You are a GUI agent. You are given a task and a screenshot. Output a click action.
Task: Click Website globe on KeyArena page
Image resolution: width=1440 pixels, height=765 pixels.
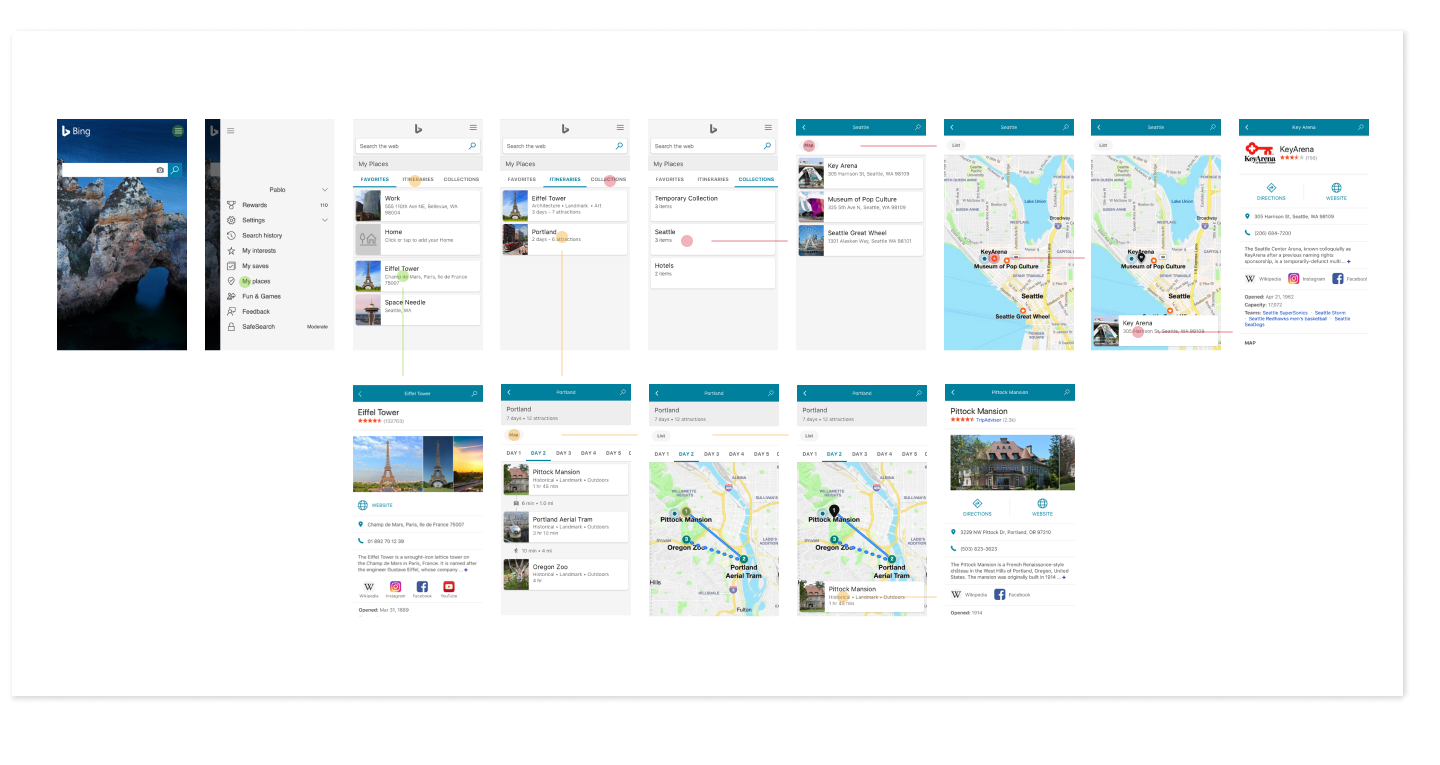pos(1336,187)
